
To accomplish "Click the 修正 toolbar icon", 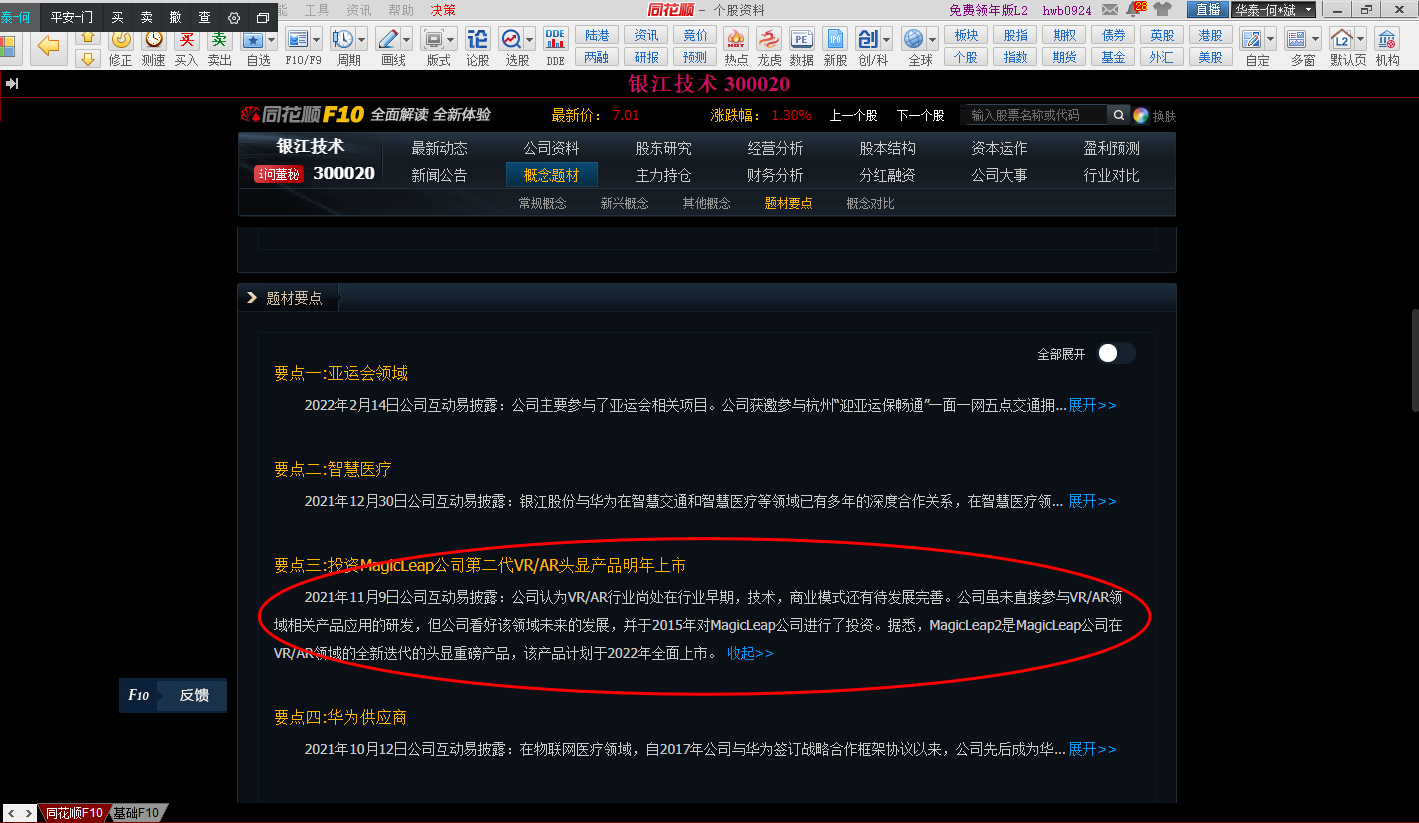I will pyautogui.click(x=120, y=40).
